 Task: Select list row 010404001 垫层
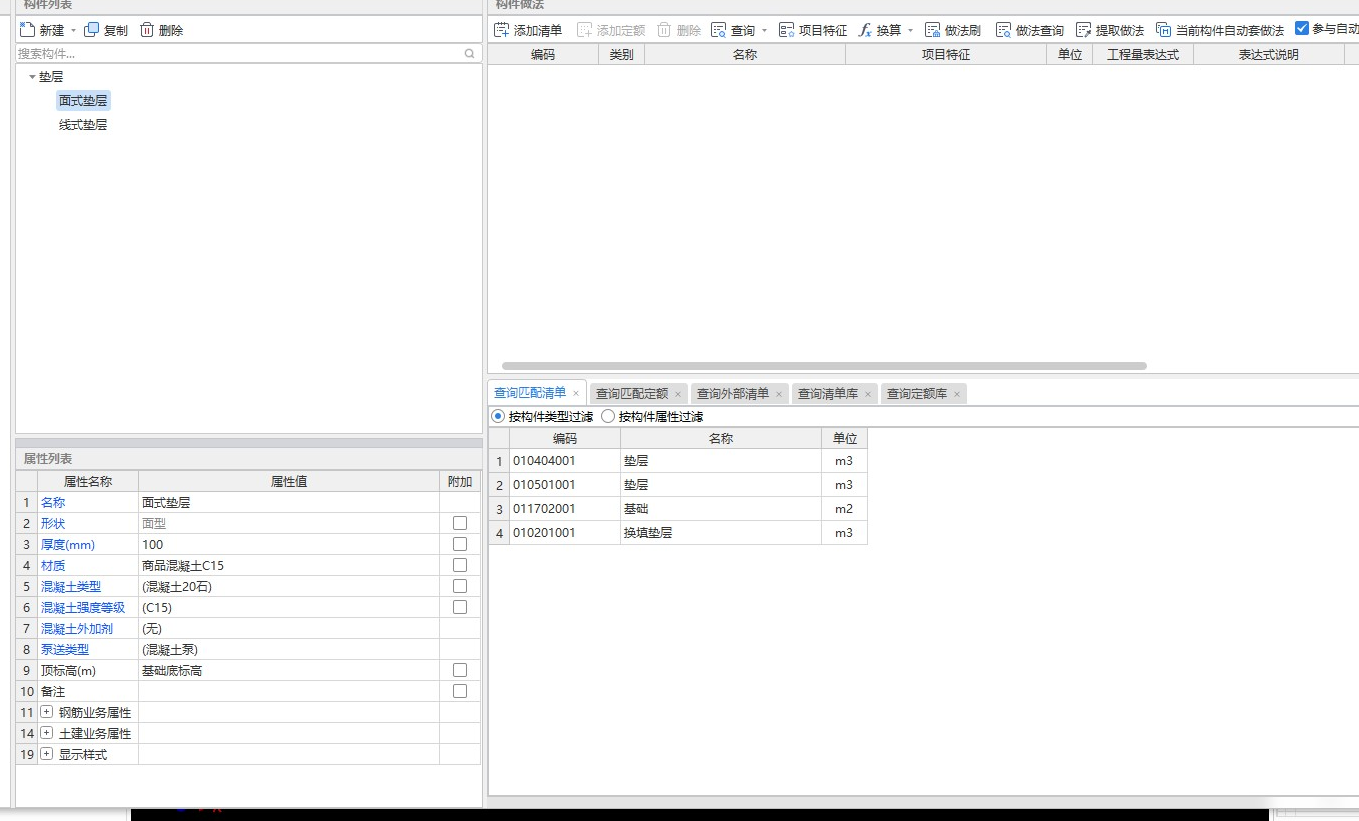(678, 461)
